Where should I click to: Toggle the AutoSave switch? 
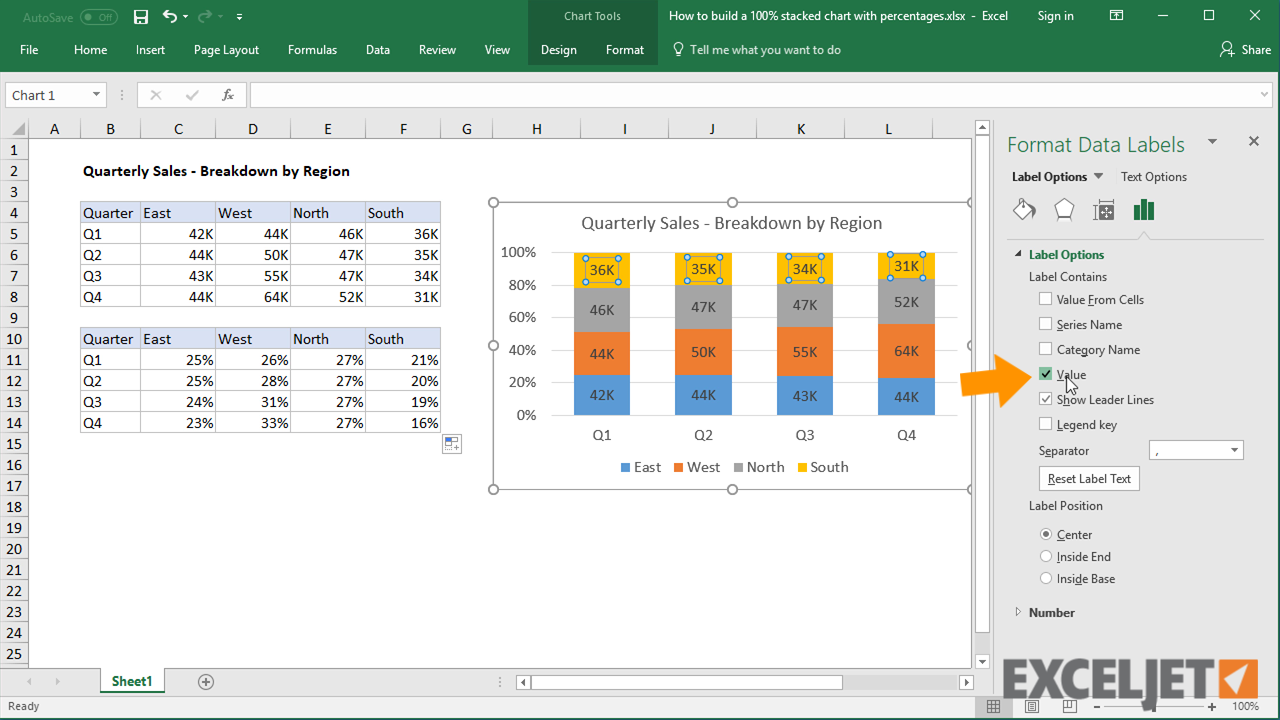coord(98,17)
